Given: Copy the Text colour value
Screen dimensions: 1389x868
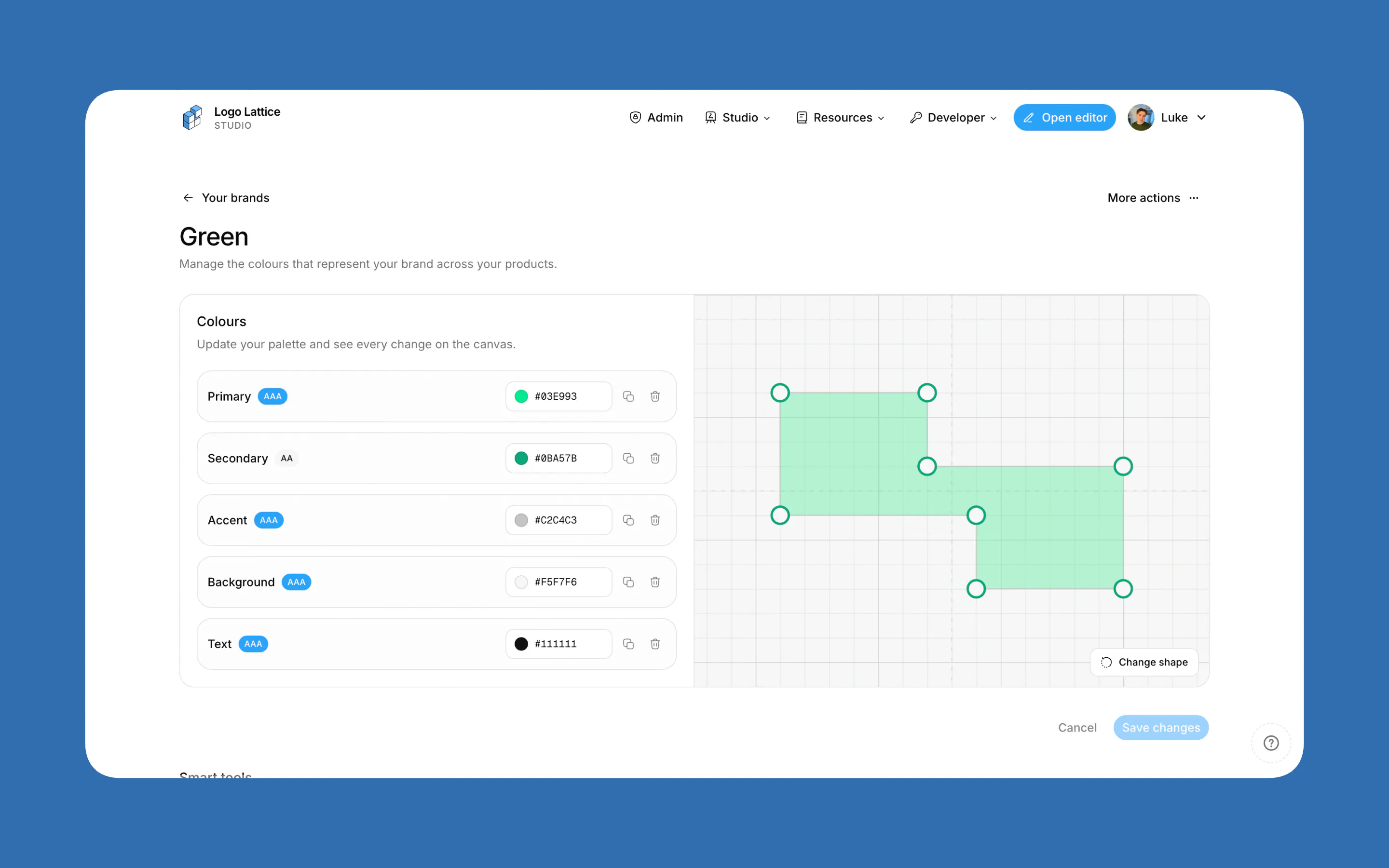Looking at the screenshot, I should point(628,645).
